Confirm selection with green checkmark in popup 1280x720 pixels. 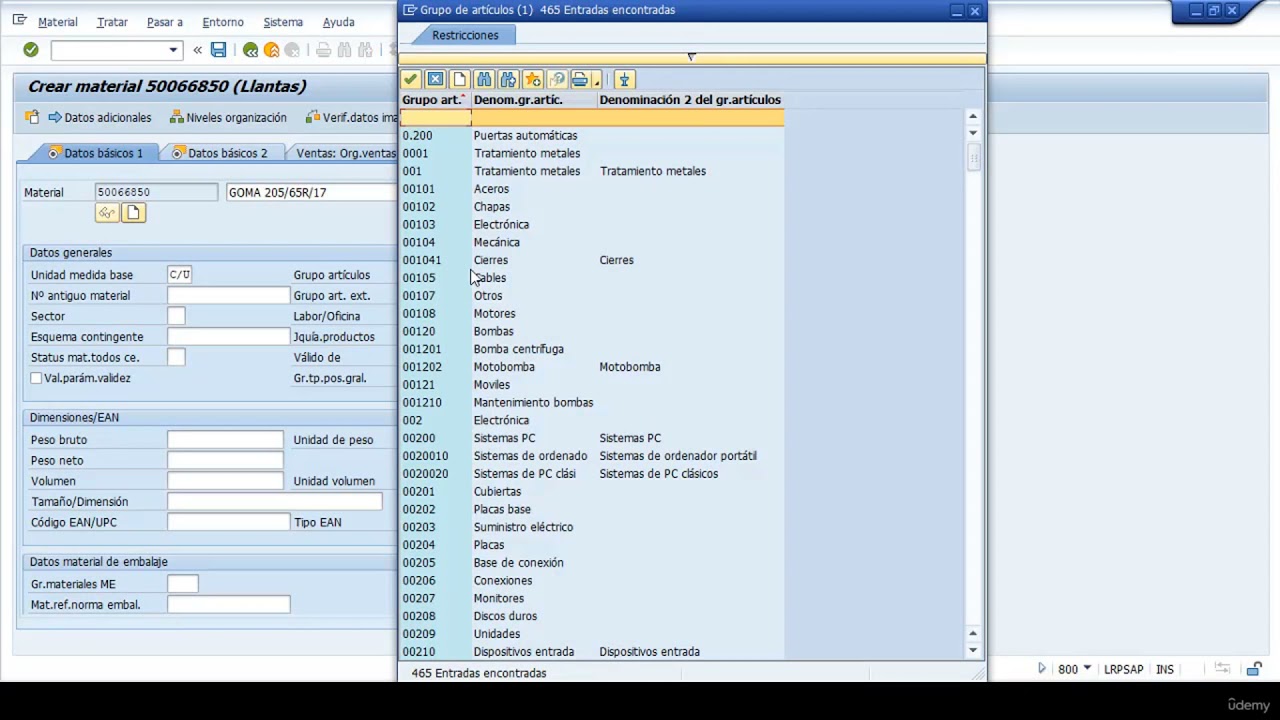411,79
